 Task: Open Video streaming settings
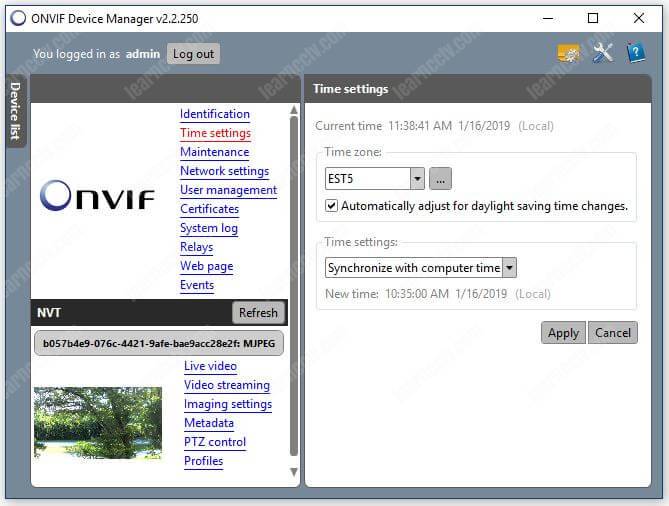(227, 385)
